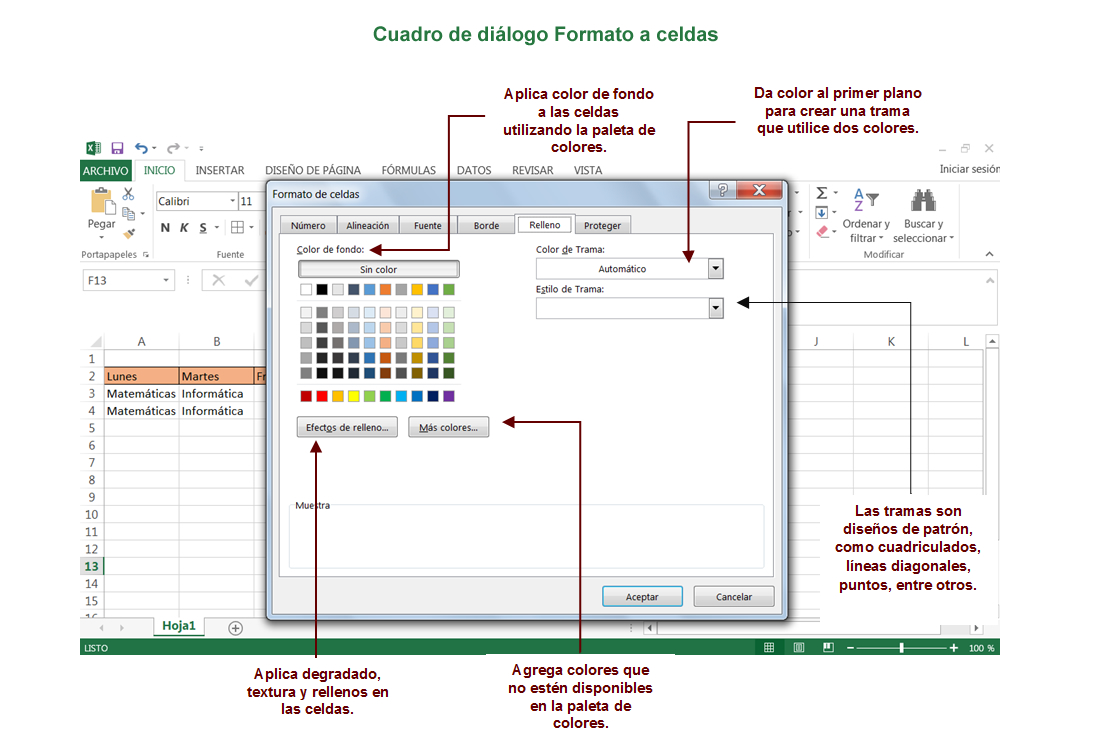This screenshot has height=738, width=1100.
Task: Switch to Normal view in status bar
Action: click(769, 648)
